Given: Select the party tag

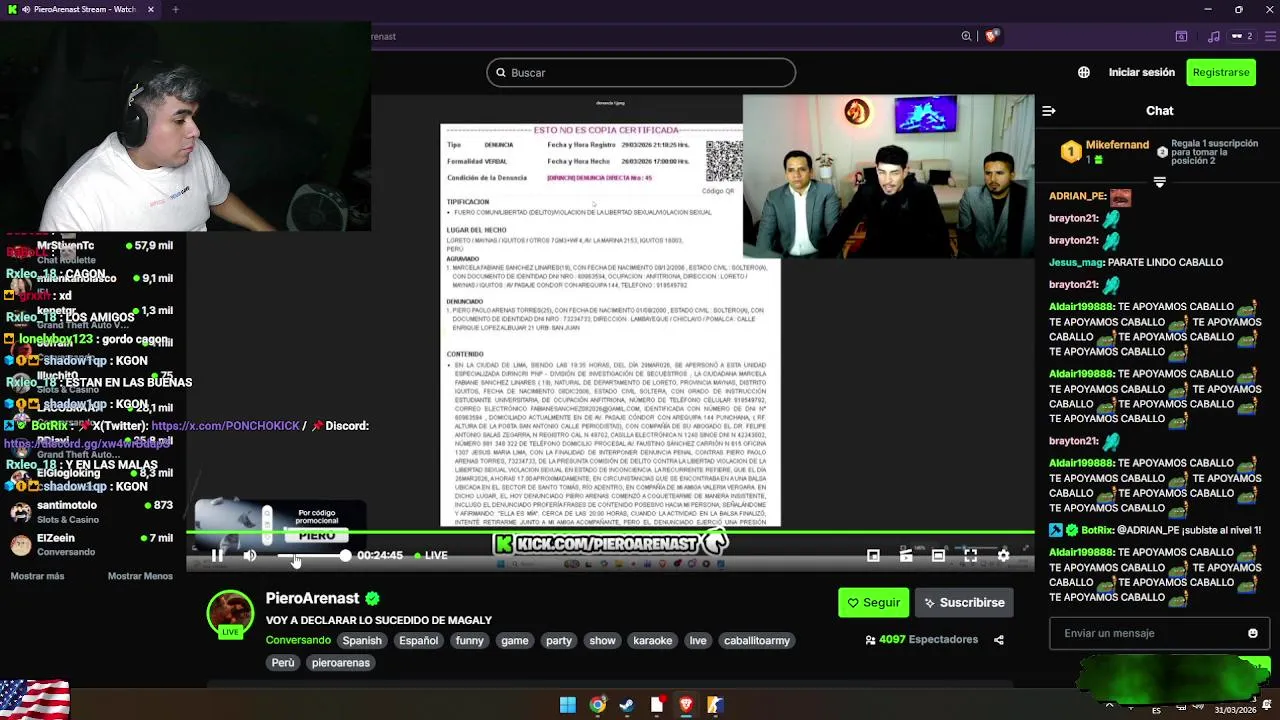Looking at the screenshot, I should 559,640.
